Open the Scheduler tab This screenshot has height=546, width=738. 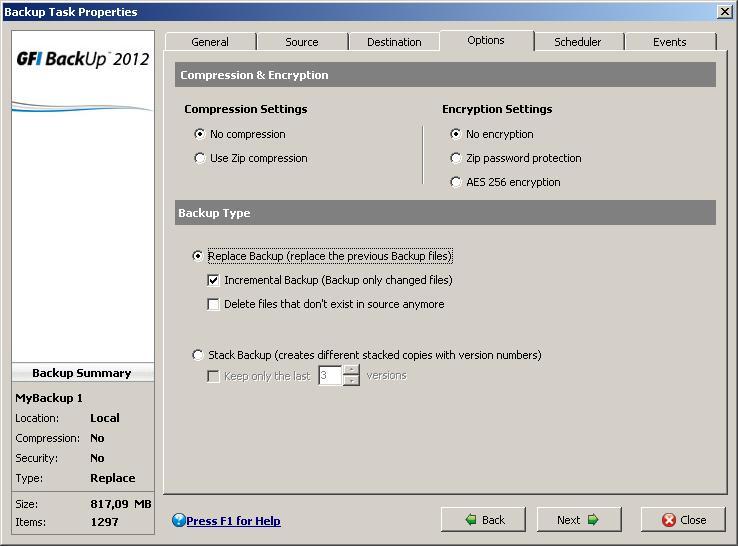(578, 42)
